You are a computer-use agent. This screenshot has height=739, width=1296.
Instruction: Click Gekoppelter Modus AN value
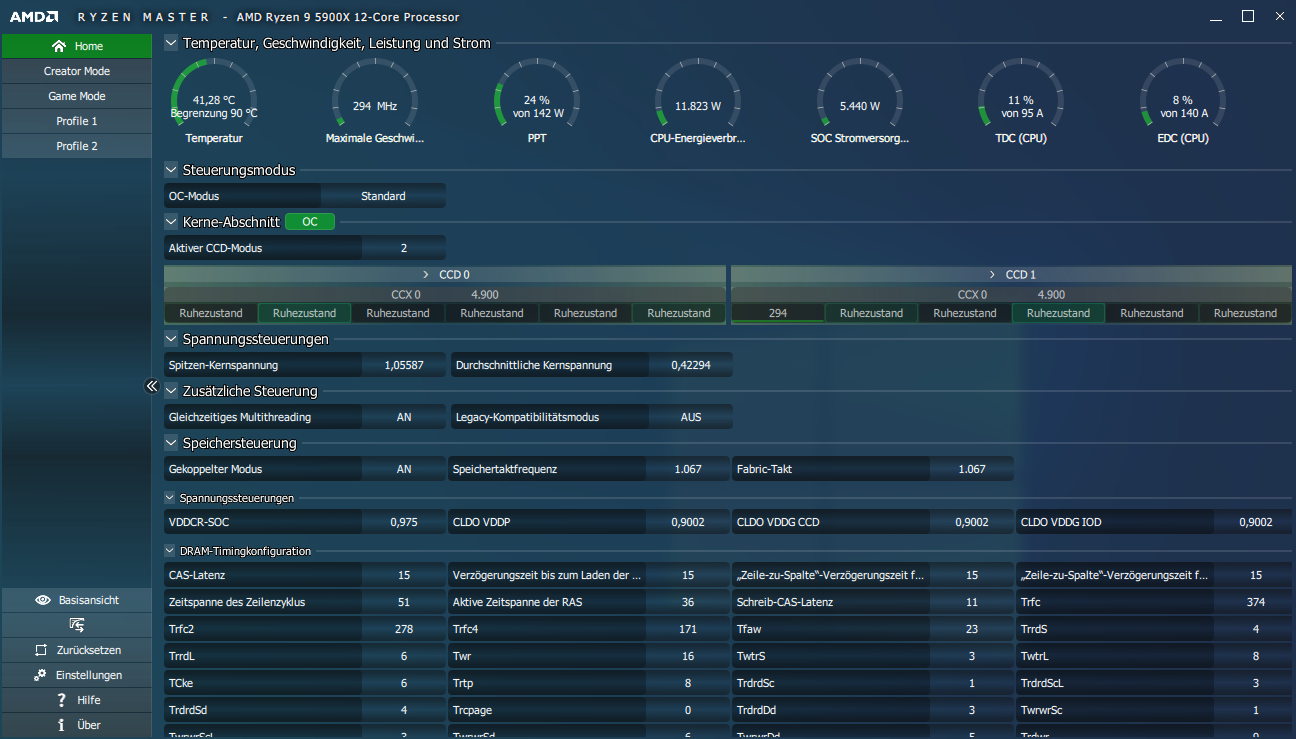(404, 469)
